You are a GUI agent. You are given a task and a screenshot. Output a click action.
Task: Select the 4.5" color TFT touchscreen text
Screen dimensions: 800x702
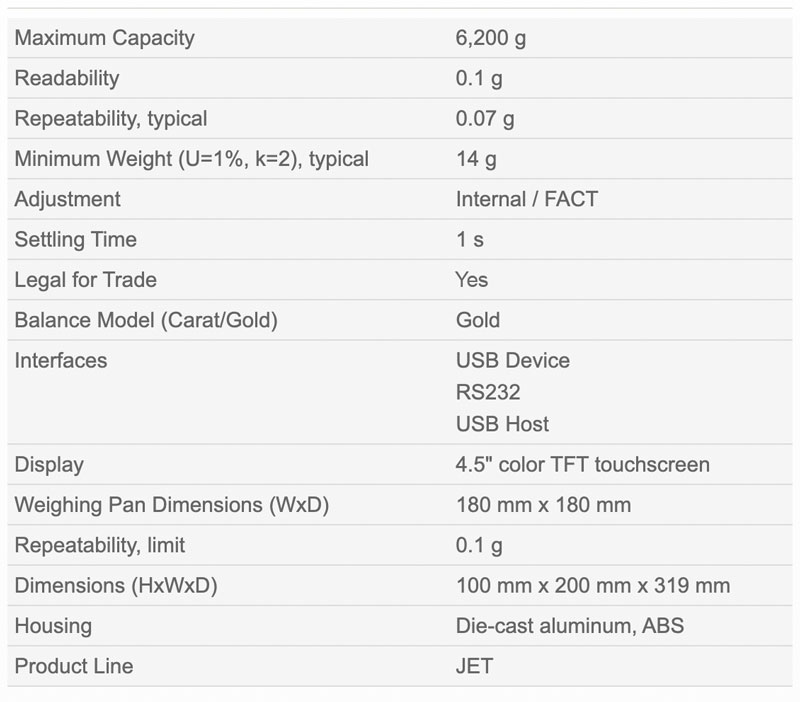(583, 465)
